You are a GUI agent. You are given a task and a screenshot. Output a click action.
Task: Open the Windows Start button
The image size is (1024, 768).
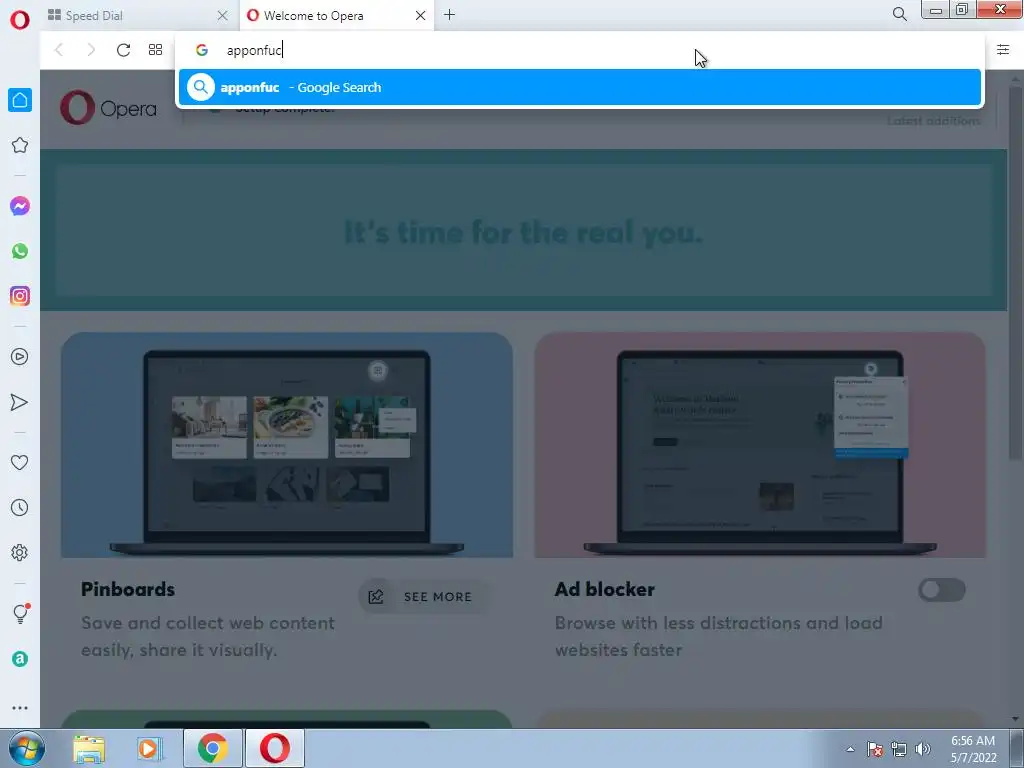coord(26,748)
